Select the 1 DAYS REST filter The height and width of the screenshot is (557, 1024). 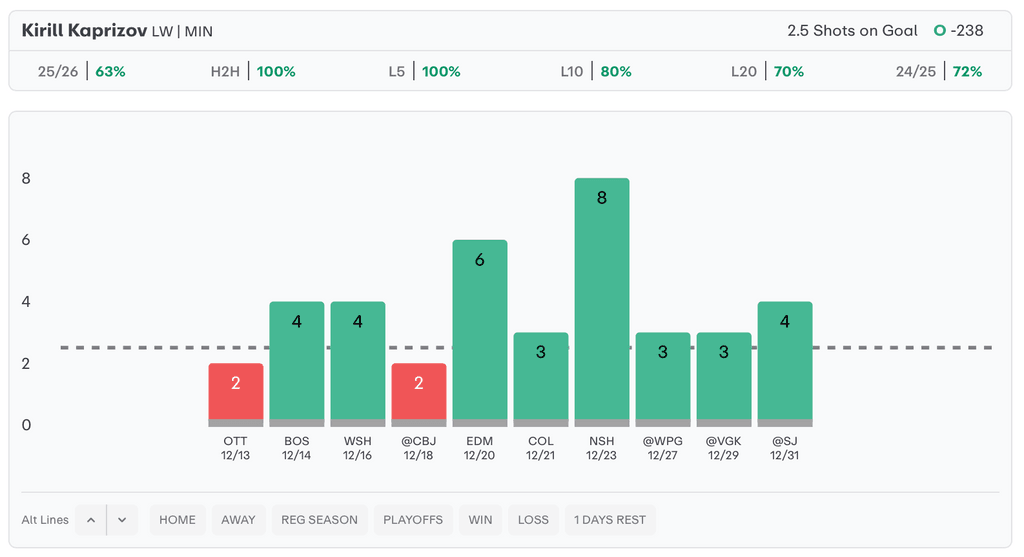[x=610, y=520]
